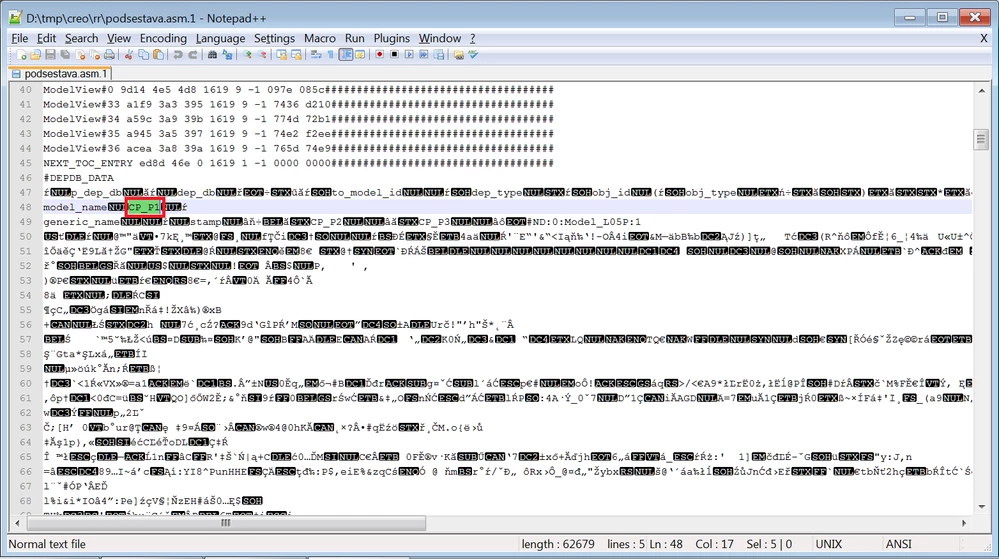Click Save Current Recorded Macro icon
The image size is (999, 559).
tap(439, 55)
